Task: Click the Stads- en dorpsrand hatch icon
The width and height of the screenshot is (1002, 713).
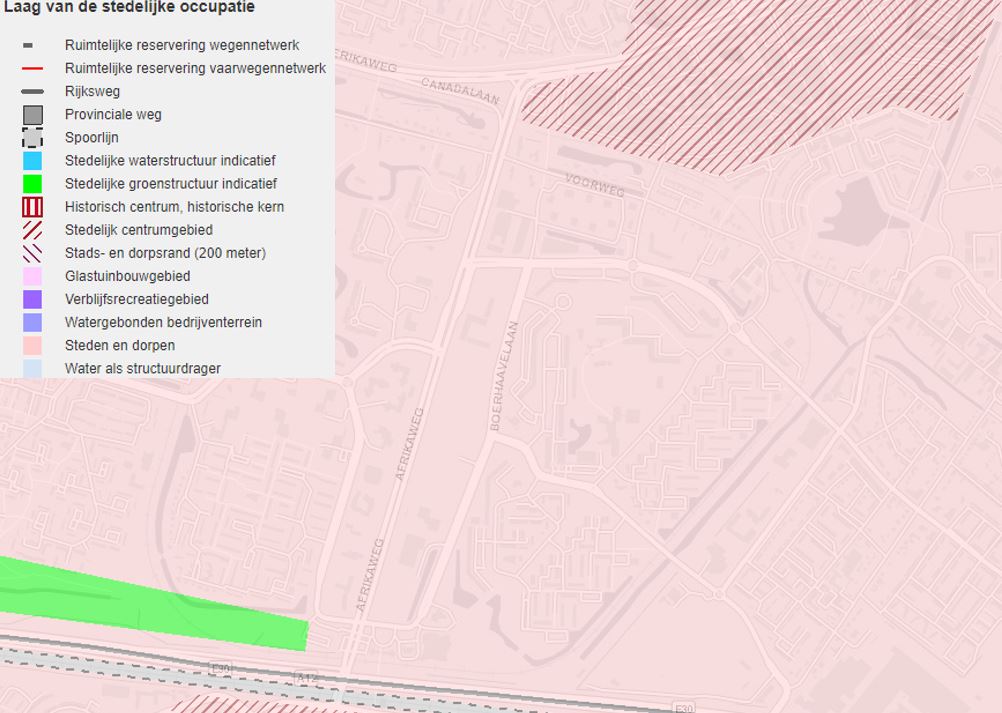Action: pos(32,253)
